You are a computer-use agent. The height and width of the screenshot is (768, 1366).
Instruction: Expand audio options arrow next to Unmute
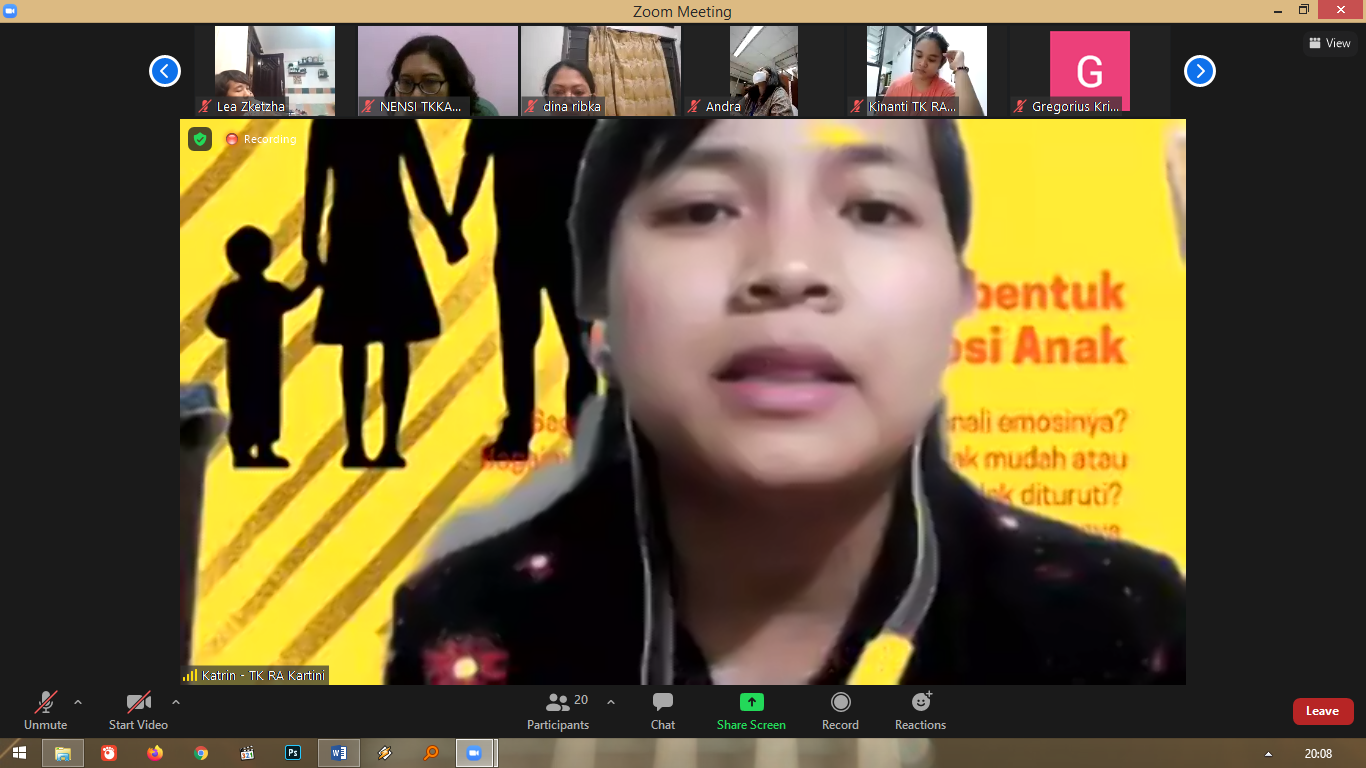coord(78,702)
